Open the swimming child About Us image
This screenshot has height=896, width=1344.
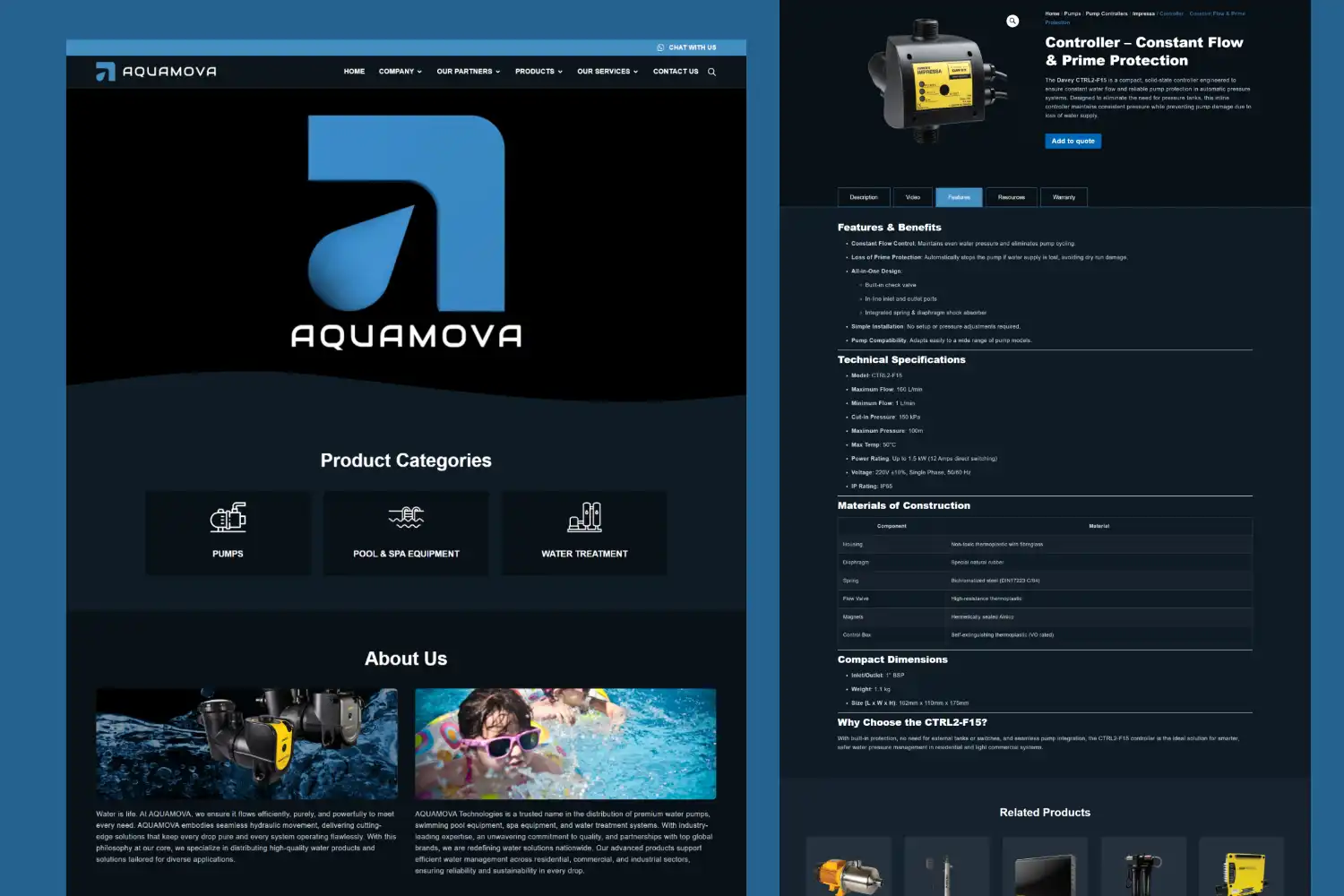point(564,743)
